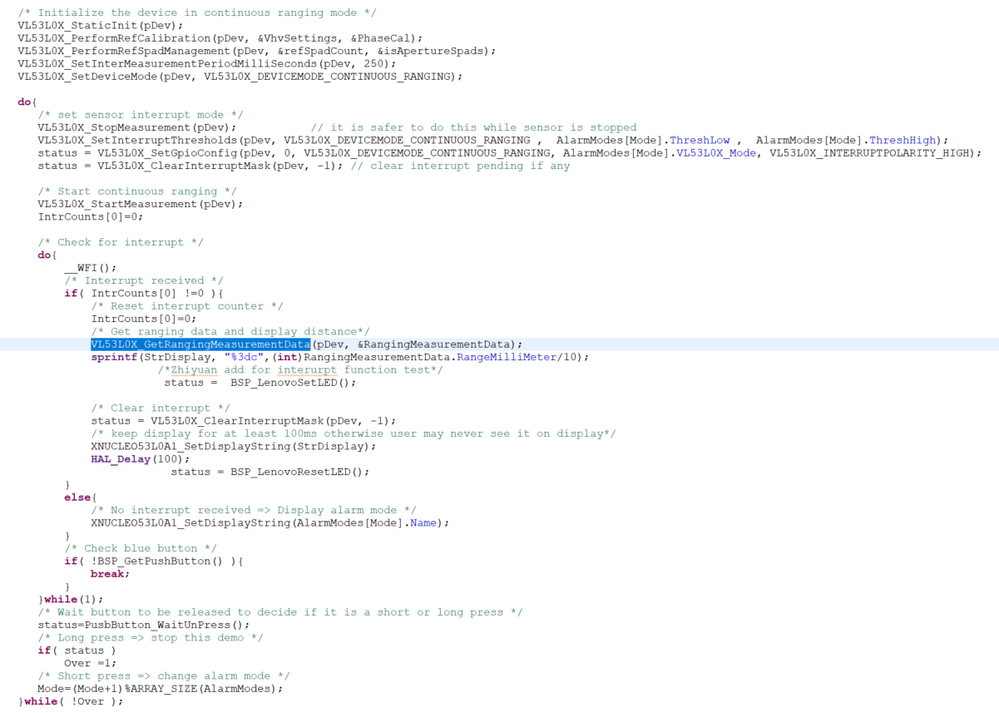Click !BSP_GetPushButton() condition
The image size is (999, 713).
[x=157, y=561]
